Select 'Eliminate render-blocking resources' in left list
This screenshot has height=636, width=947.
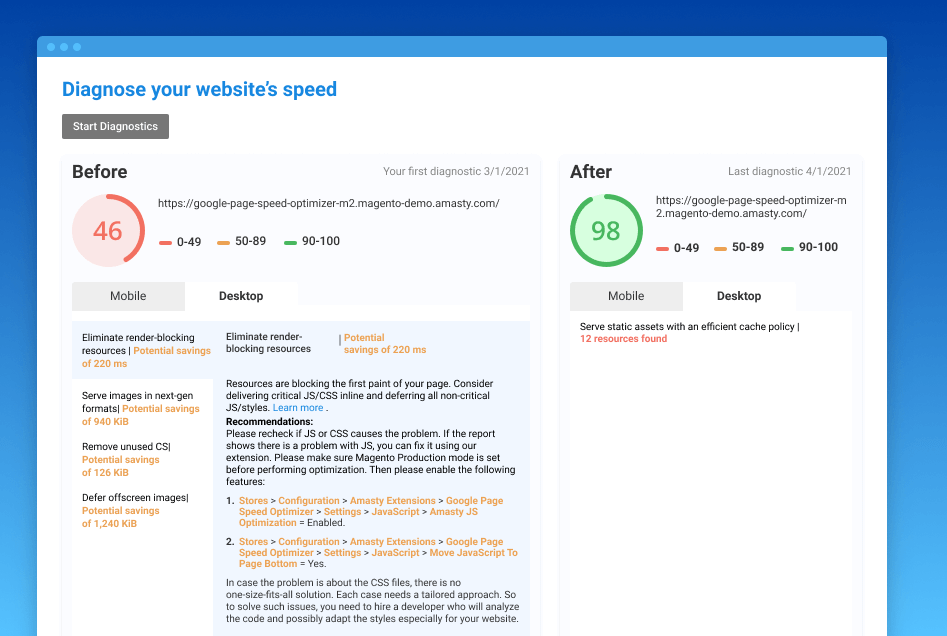click(142, 350)
